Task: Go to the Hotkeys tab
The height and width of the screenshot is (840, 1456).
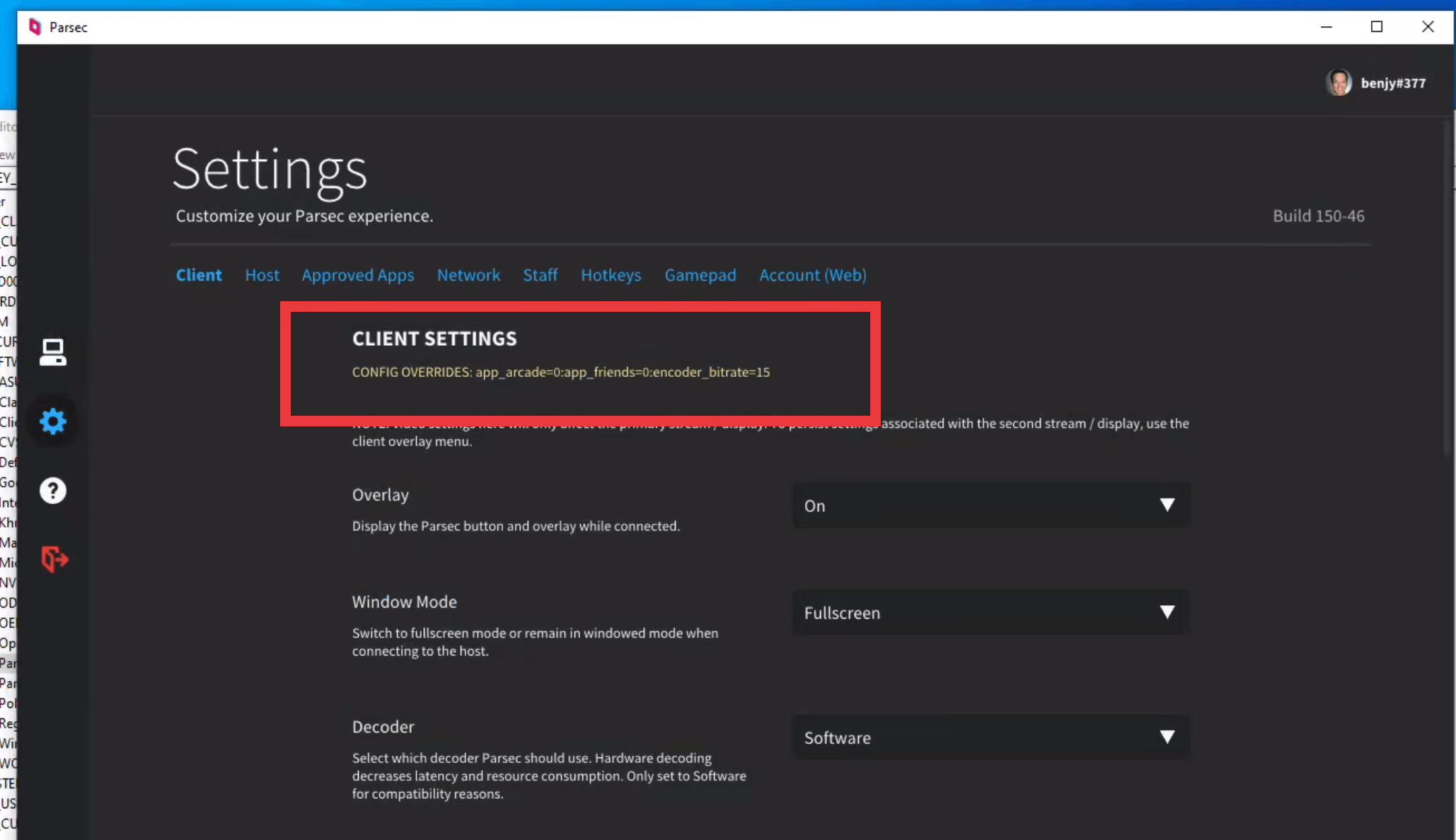Action: click(611, 275)
